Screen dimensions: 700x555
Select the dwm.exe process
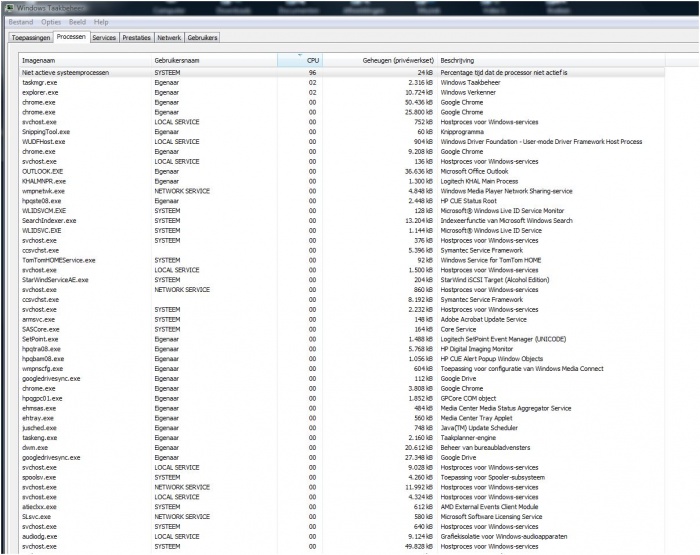coord(342,447)
